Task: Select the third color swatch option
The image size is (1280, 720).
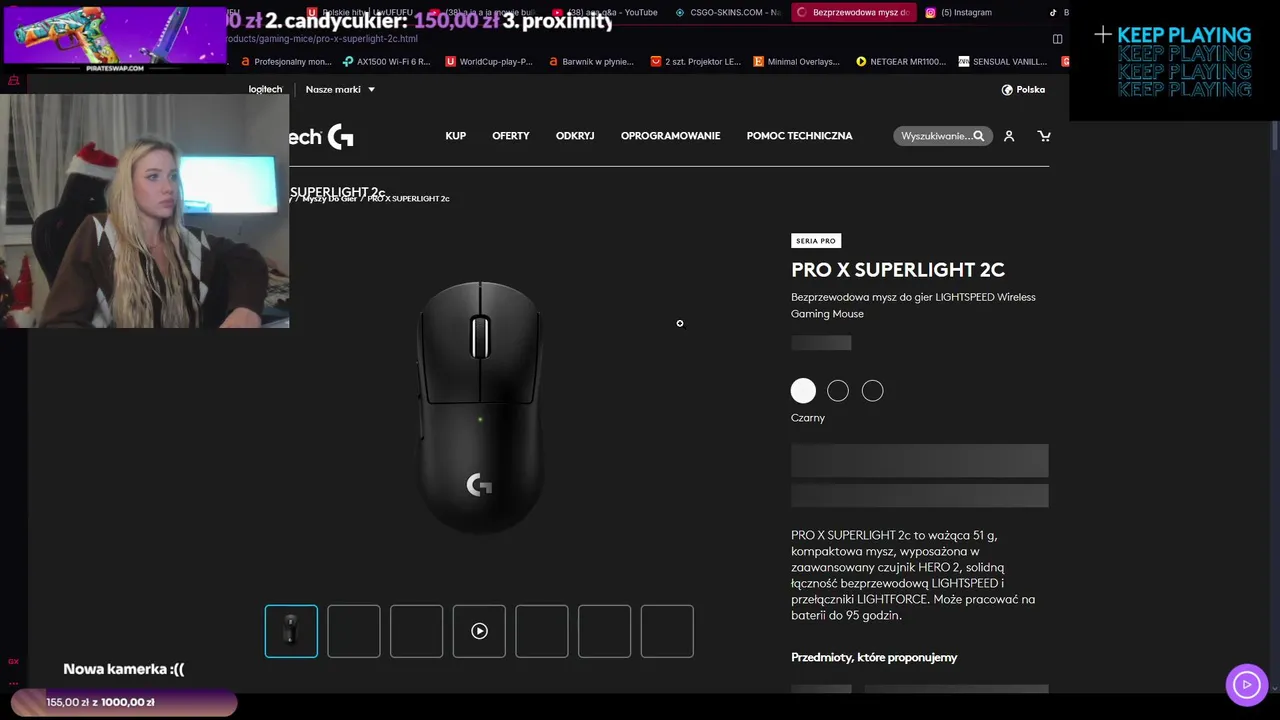Action: tap(873, 391)
